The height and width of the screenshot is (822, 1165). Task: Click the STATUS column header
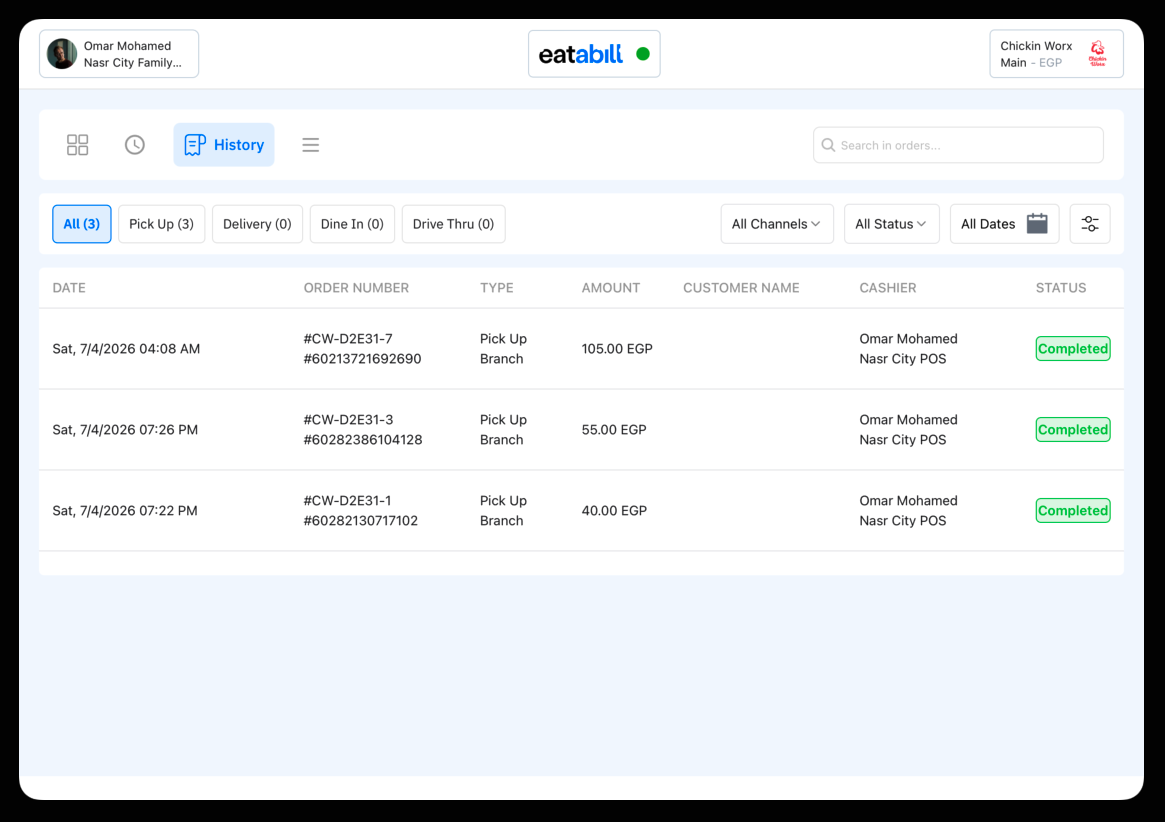tap(1061, 288)
